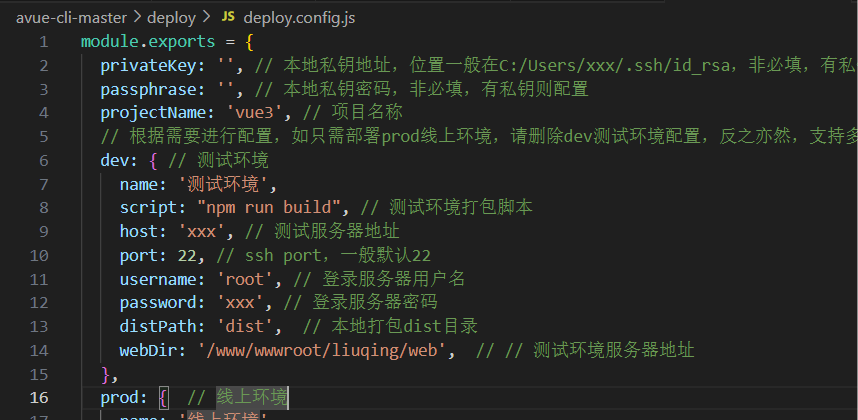Click the opening brace of dev block
This screenshot has height=420, width=858.
152,160
